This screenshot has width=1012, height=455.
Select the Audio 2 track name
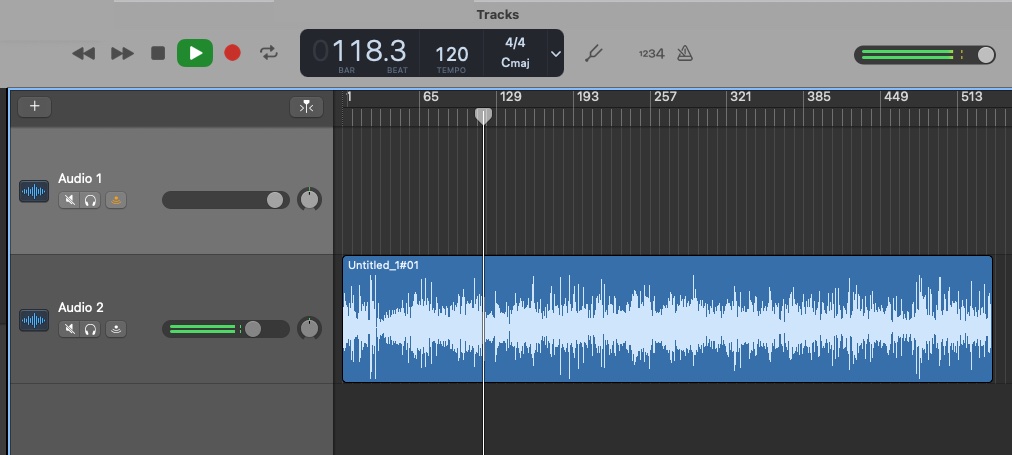pos(81,307)
